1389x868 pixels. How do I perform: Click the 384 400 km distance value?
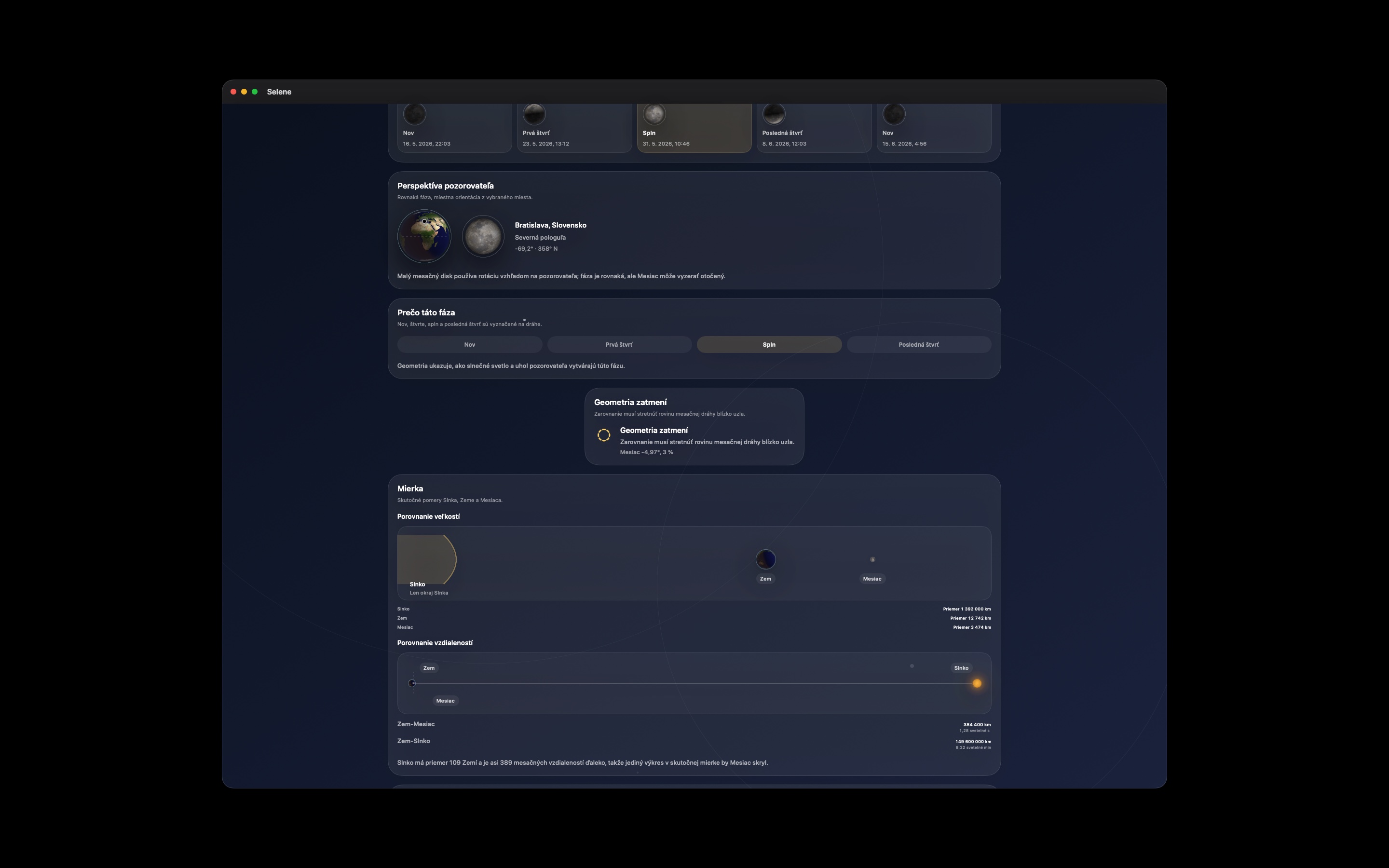(x=977, y=724)
